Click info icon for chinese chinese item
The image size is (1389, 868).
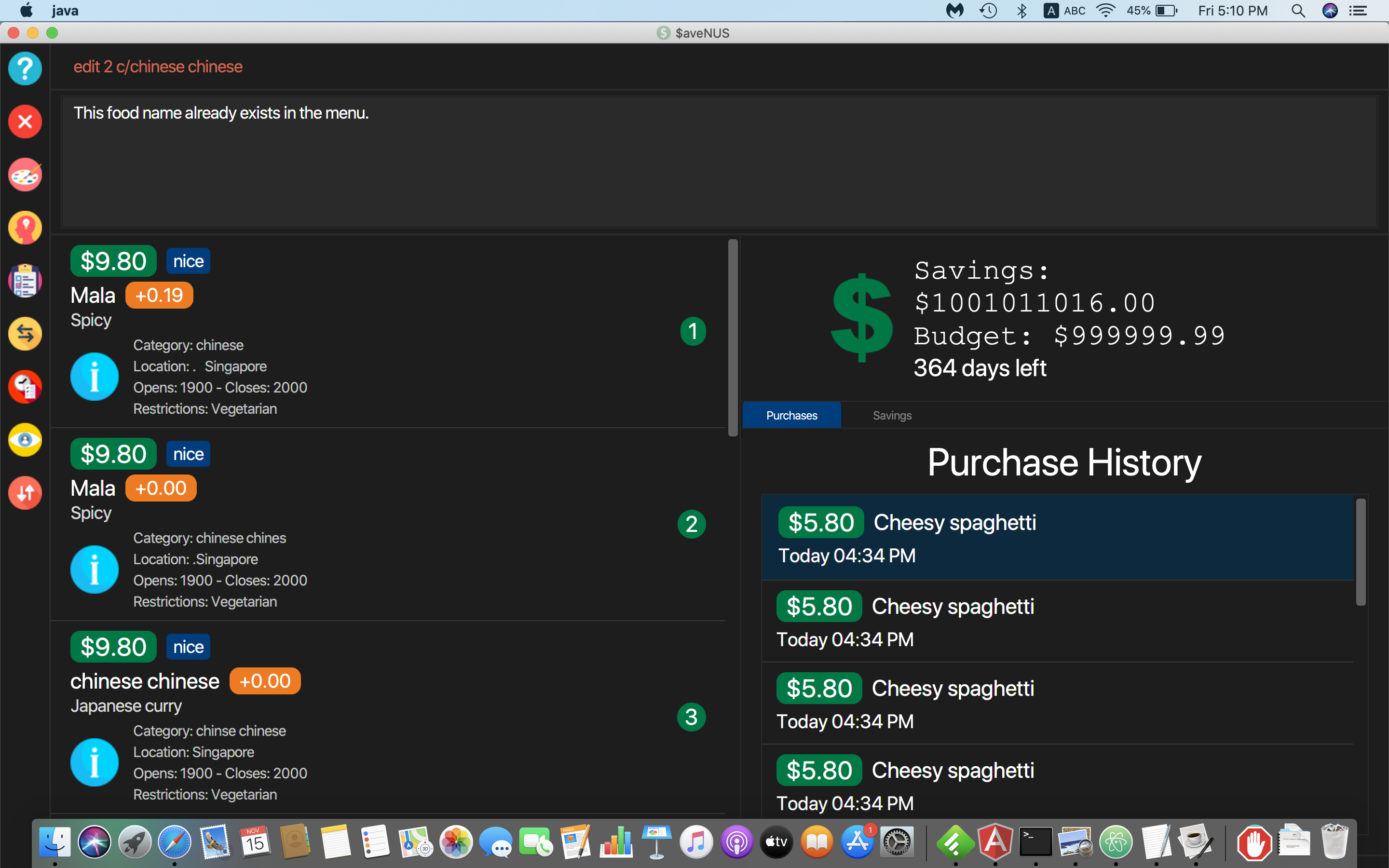click(x=94, y=762)
